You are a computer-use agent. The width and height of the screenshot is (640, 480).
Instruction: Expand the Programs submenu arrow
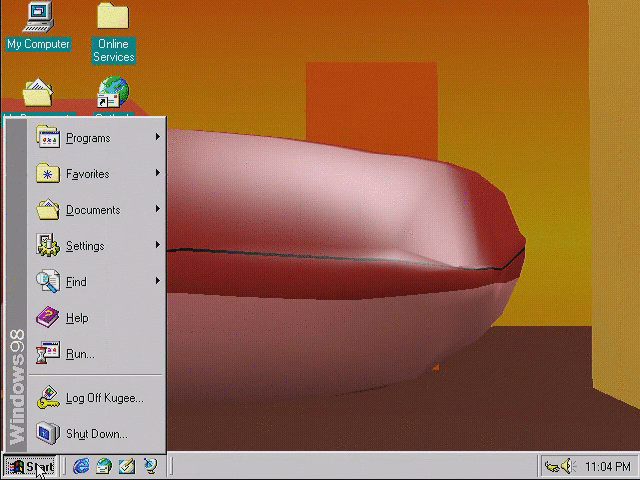[x=158, y=137]
